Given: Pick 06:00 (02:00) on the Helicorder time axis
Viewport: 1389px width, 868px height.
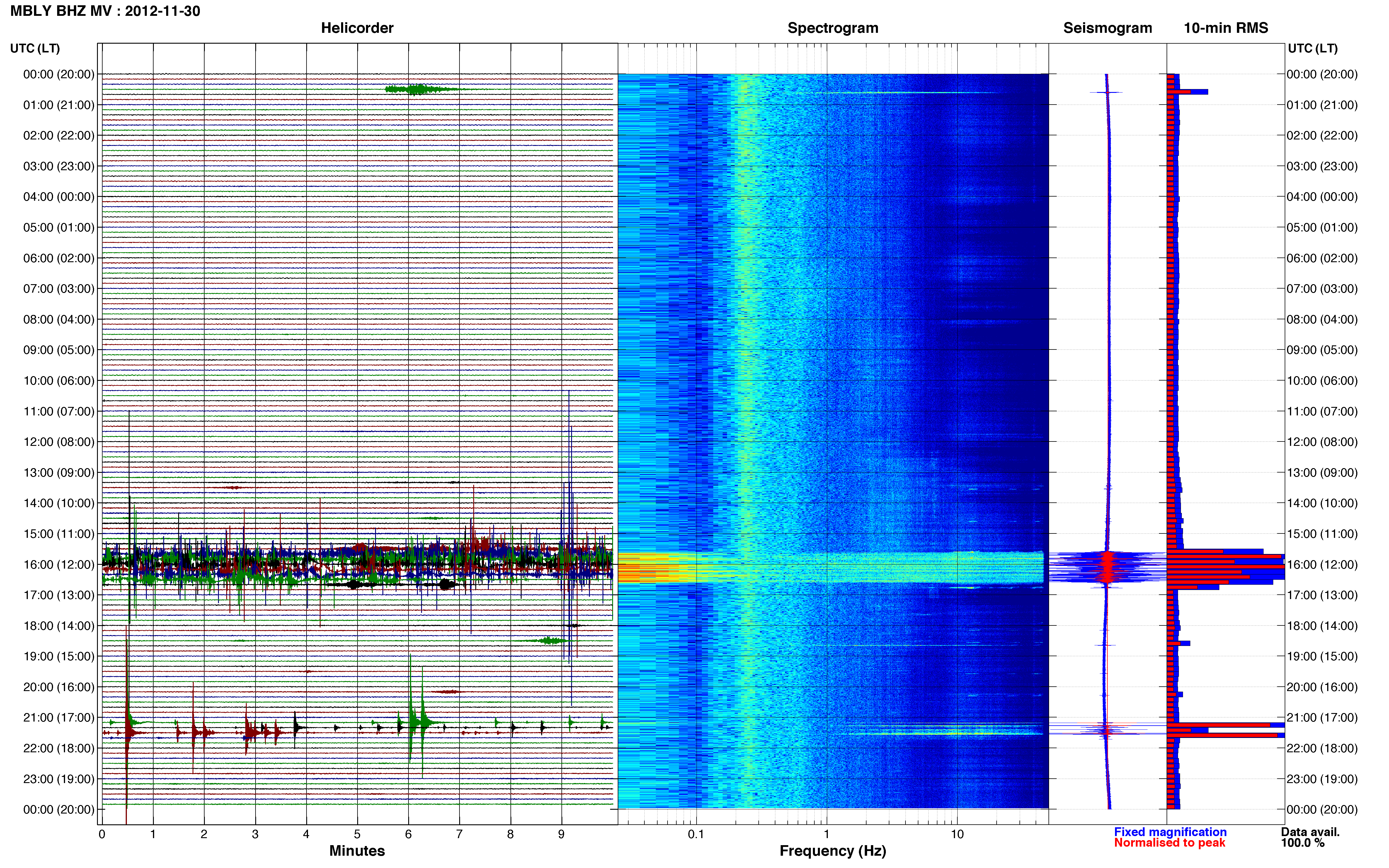Looking at the screenshot, I should 59,258.
